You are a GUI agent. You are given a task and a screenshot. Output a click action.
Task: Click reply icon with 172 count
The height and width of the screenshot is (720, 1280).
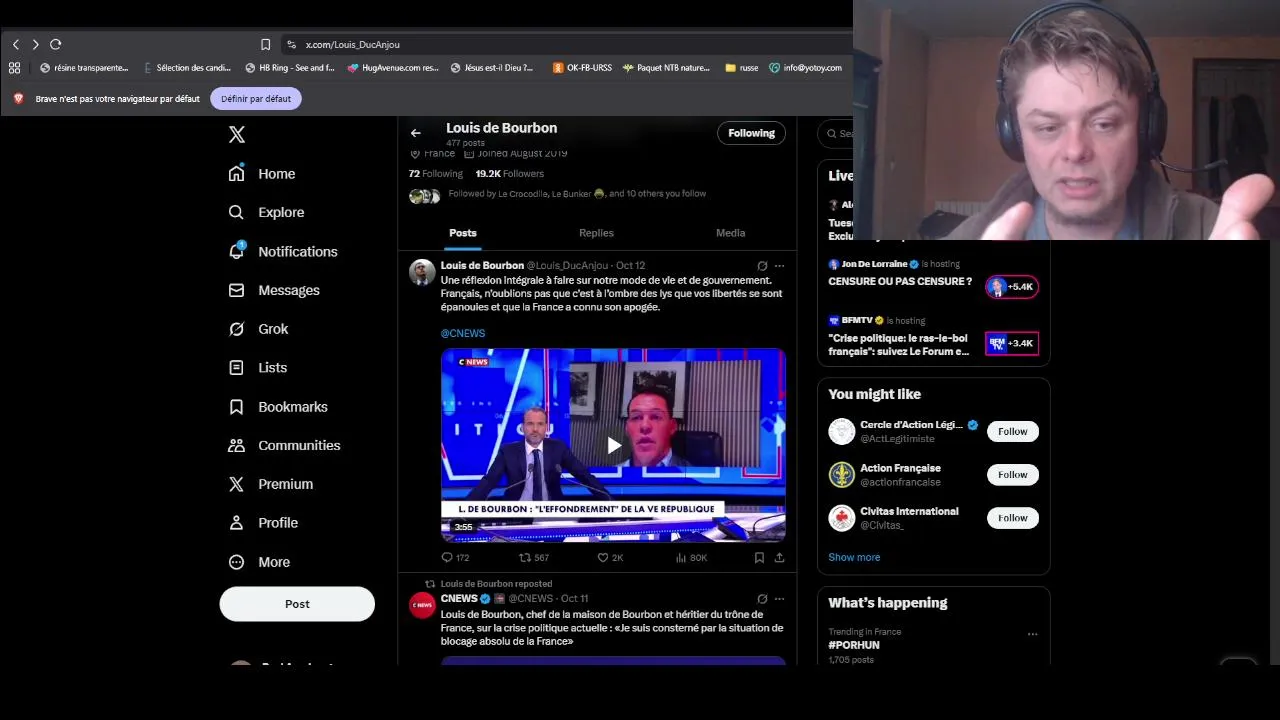(x=455, y=557)
